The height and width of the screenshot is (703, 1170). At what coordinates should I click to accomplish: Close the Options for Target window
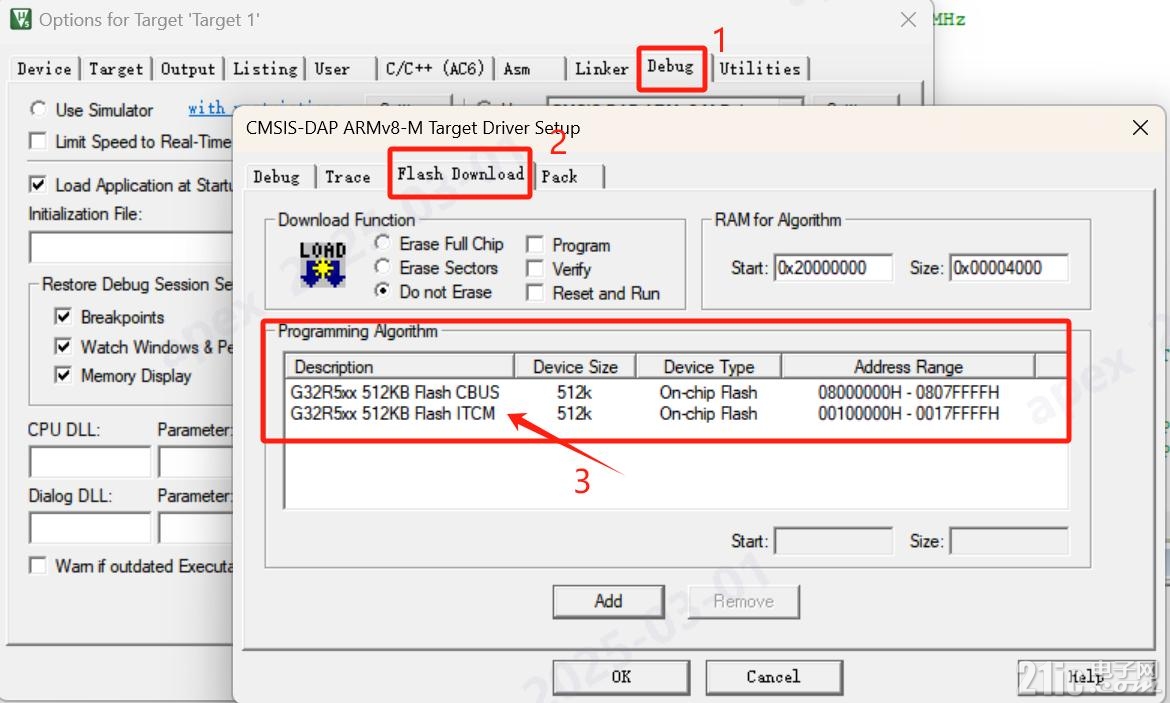[908, 19]
